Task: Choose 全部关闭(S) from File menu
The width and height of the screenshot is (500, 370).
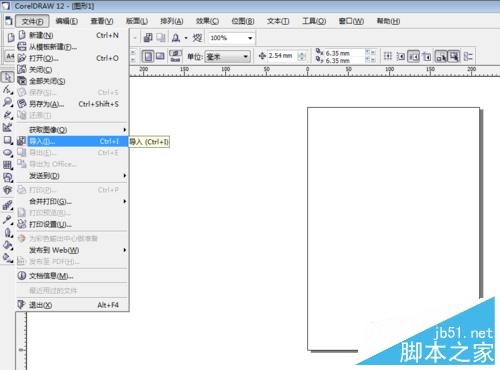Action: click(x=72, y=81)
